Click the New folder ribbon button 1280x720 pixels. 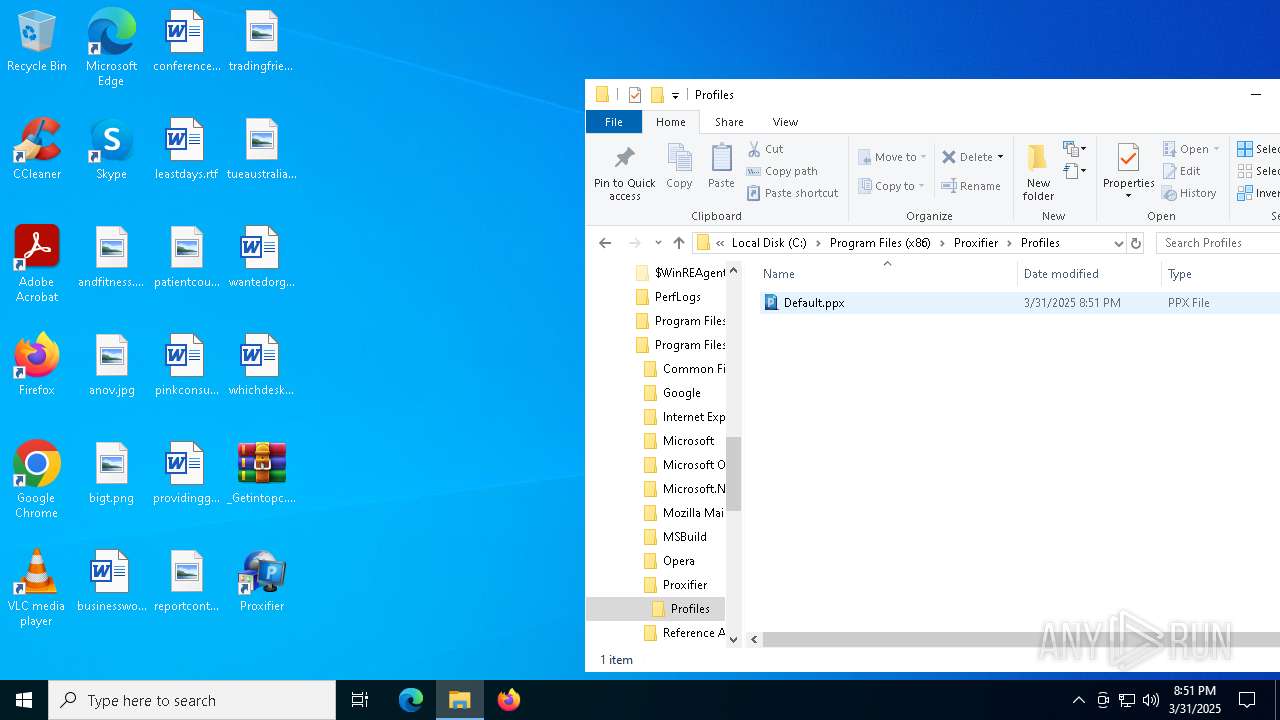1038,172
